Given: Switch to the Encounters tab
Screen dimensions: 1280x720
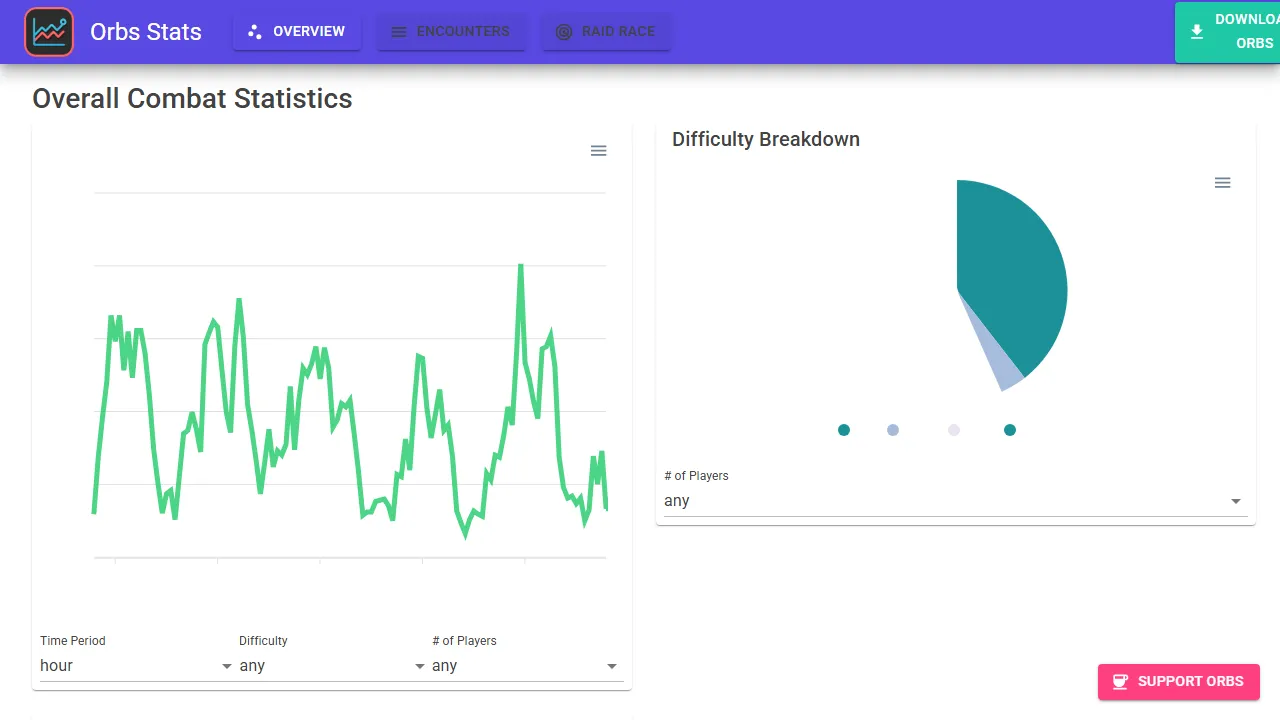Looking at the screenshot, I should (452, 31).
